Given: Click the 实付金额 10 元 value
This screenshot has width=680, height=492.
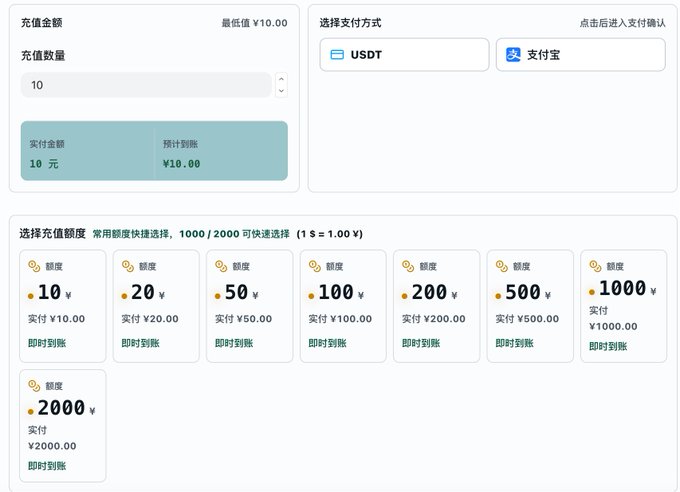Looking at the screenshot, I should tap(44, 164).
